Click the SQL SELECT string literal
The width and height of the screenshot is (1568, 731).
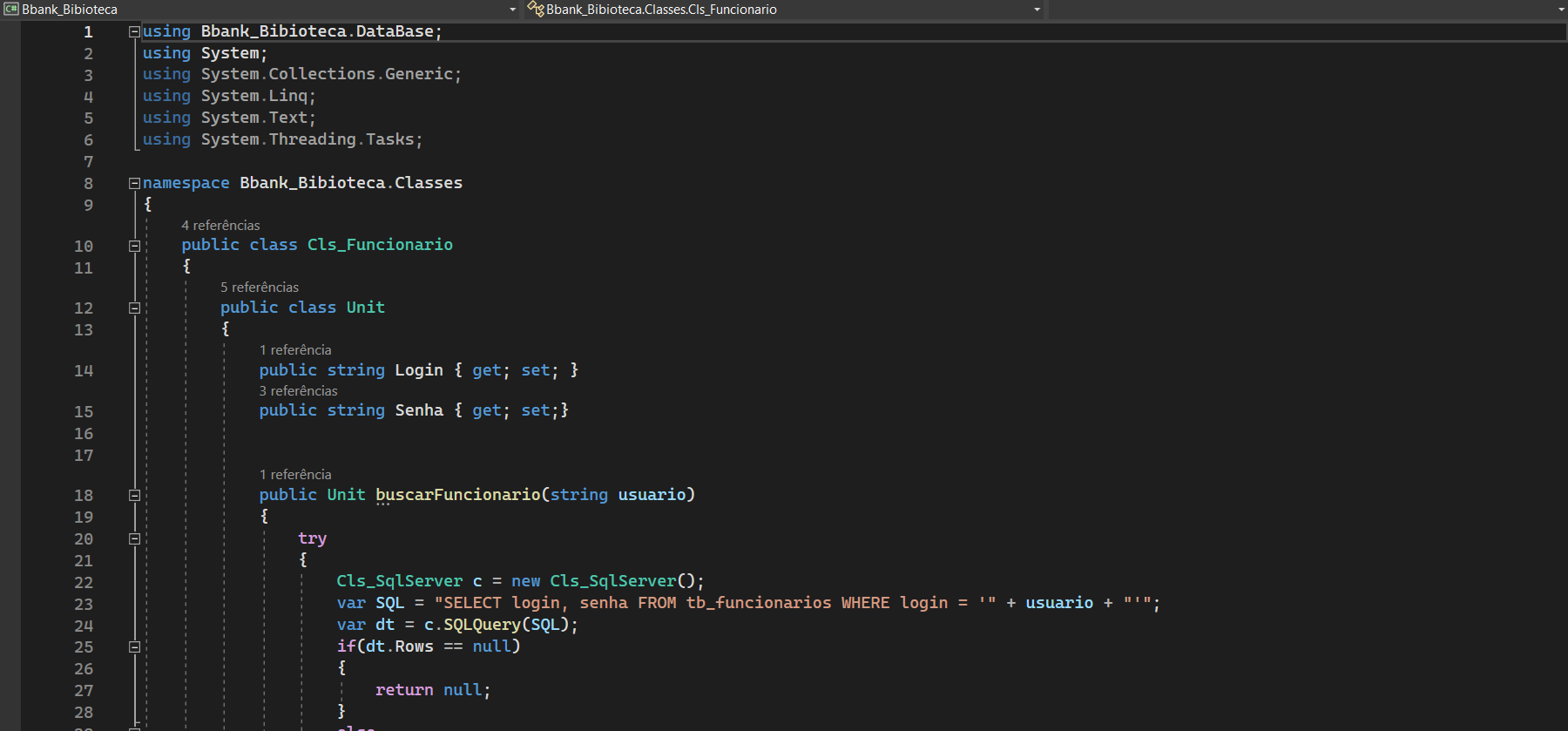tap(715, 603)
